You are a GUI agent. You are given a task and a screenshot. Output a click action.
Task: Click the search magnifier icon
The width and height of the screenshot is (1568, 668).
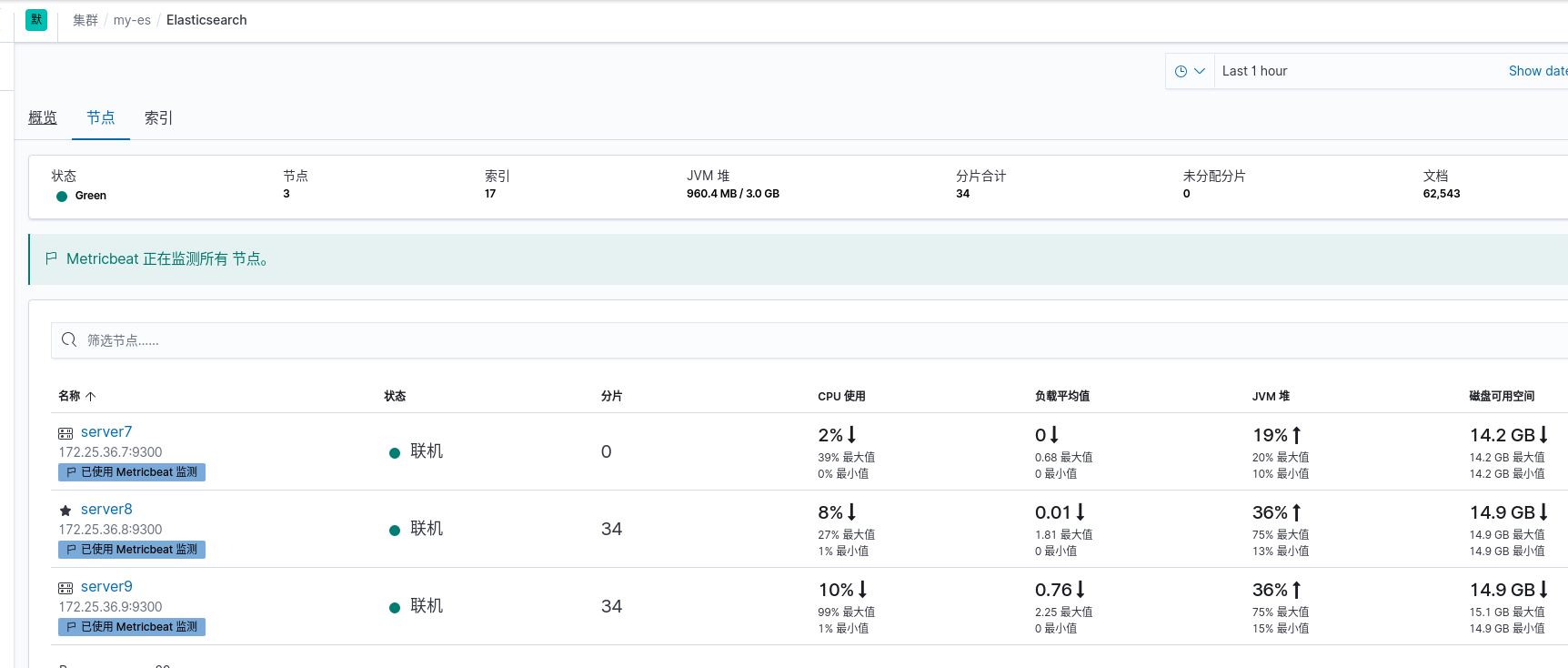pos(69,340)
